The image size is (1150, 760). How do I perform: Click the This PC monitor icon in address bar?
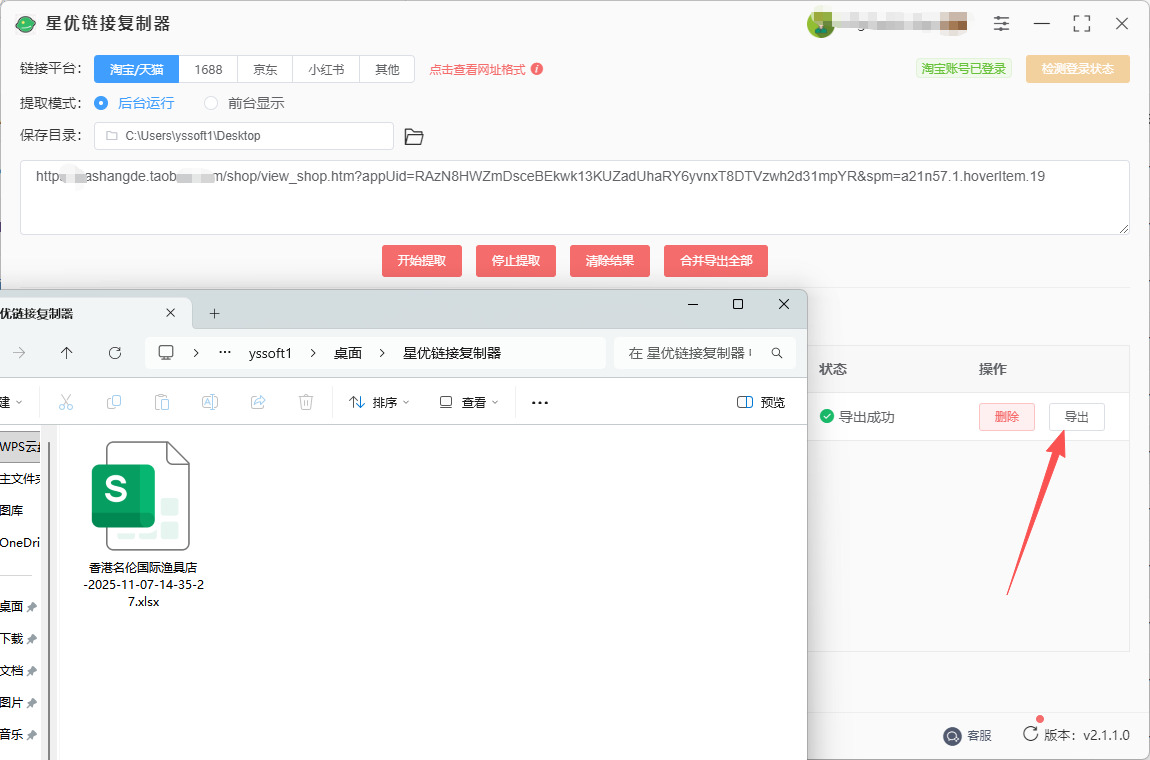[166, 353]
